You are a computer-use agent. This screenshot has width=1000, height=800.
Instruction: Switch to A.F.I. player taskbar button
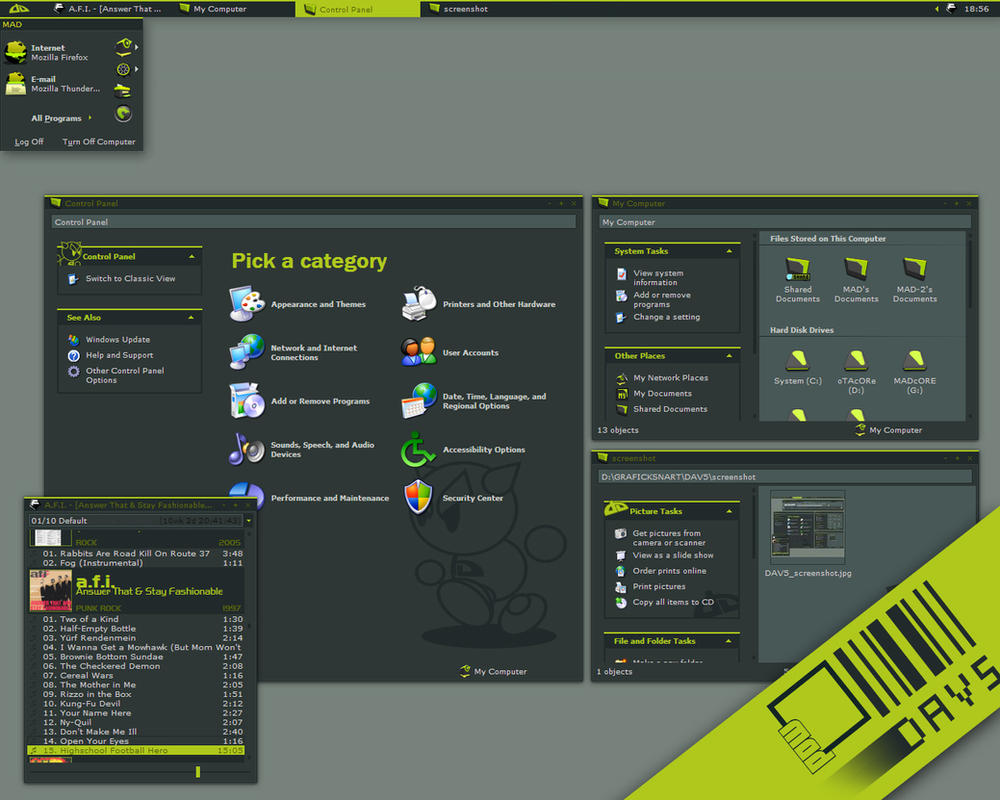(108, 9)
